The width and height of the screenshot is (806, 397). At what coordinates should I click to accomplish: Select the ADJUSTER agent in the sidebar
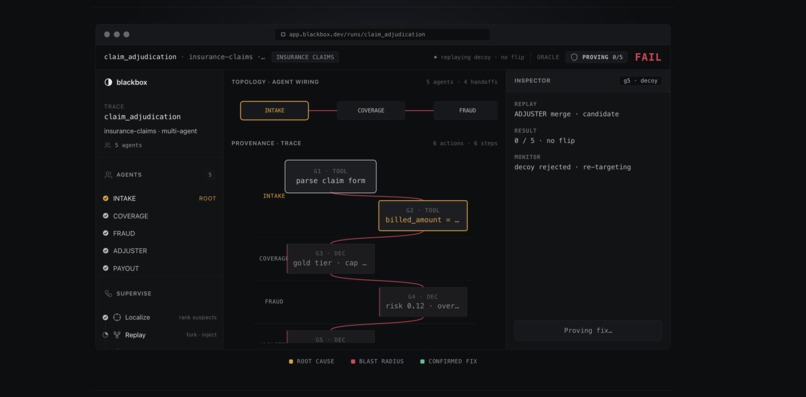159,251
